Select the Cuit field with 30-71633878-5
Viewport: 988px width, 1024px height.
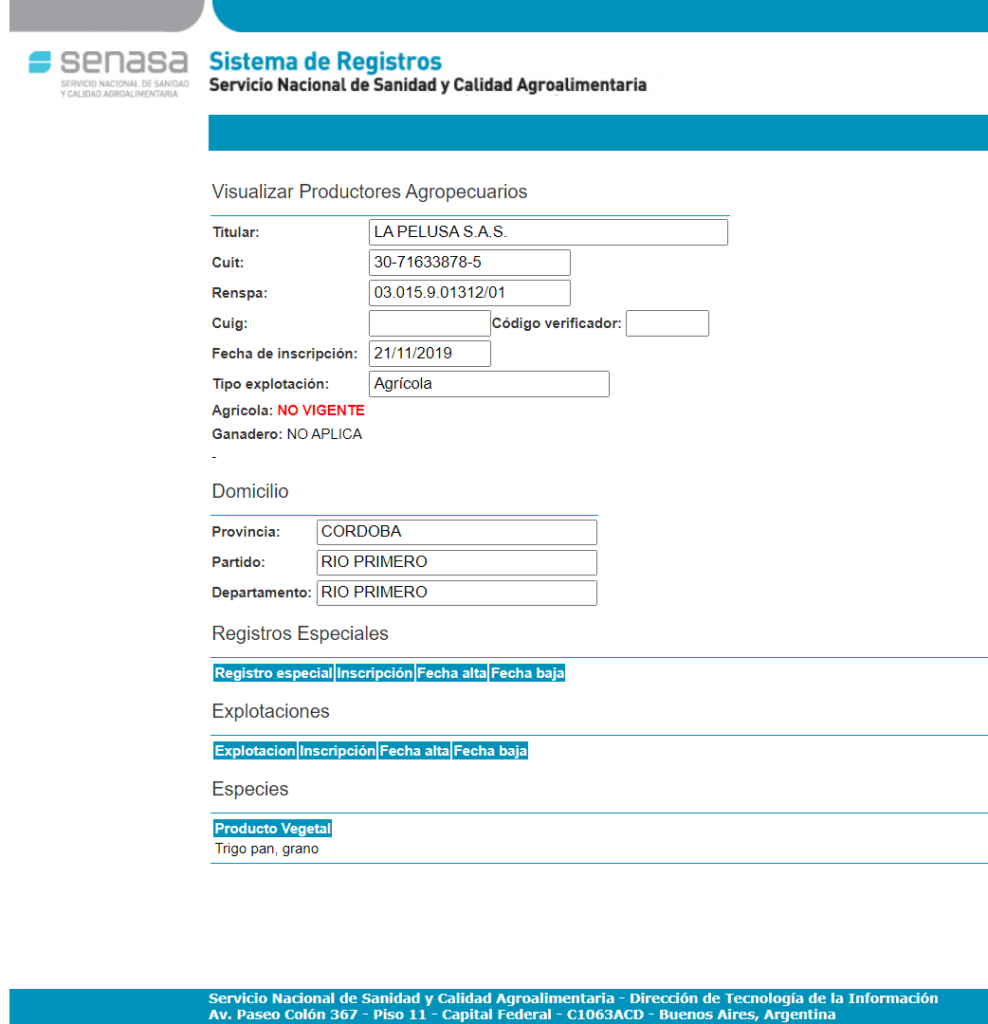click(469, 263)
